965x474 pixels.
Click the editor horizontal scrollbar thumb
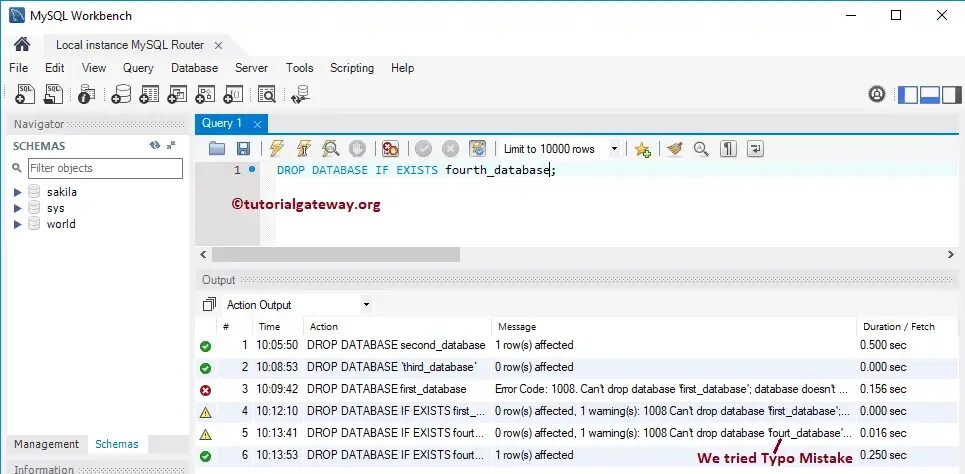pyautogui.click(x=335, y=254)
